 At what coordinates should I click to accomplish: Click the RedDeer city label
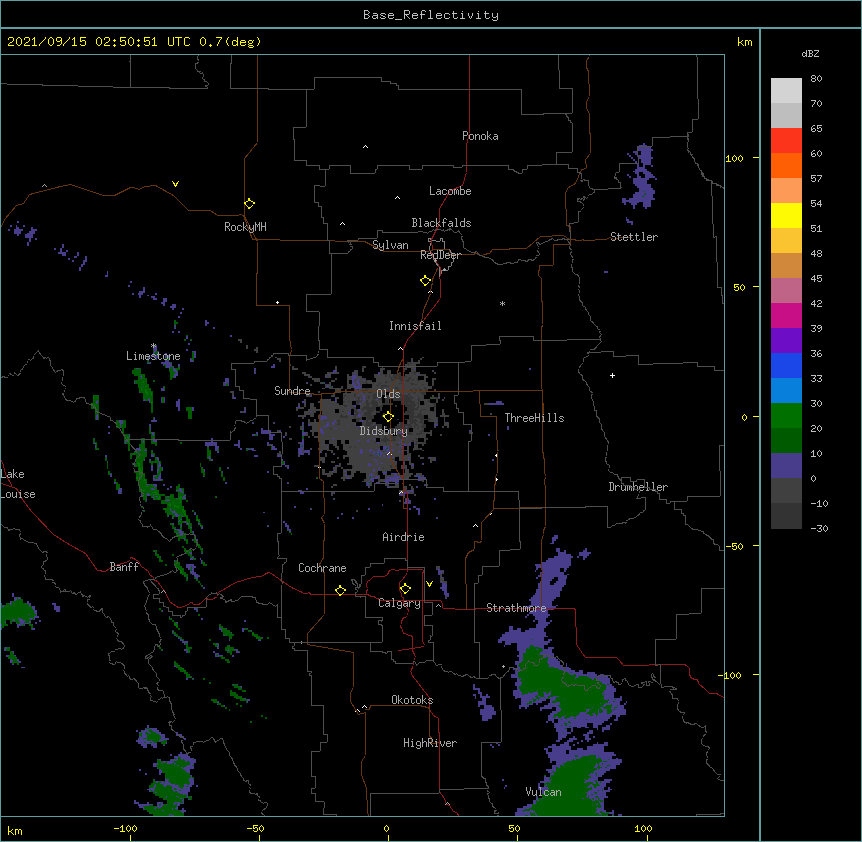440,255
